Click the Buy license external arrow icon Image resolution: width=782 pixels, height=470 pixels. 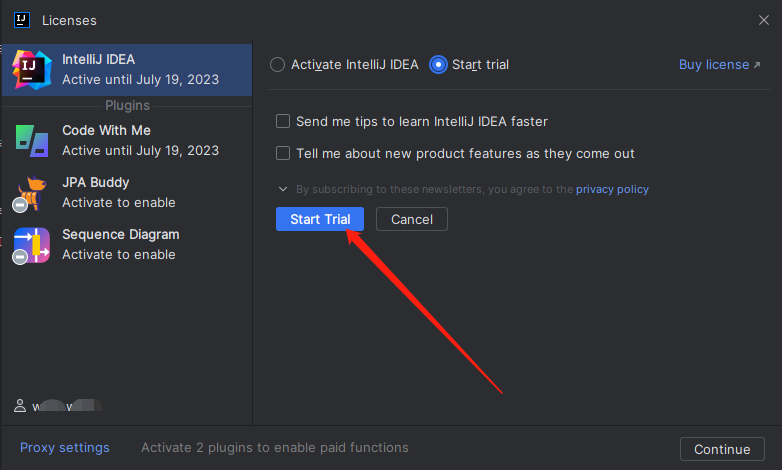757,65
